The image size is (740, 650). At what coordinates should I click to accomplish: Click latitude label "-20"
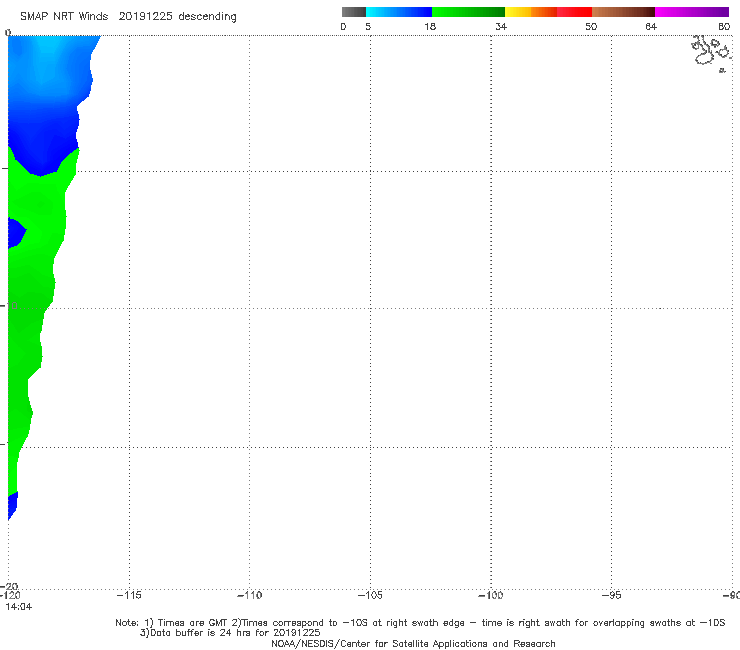coord(9,587)
